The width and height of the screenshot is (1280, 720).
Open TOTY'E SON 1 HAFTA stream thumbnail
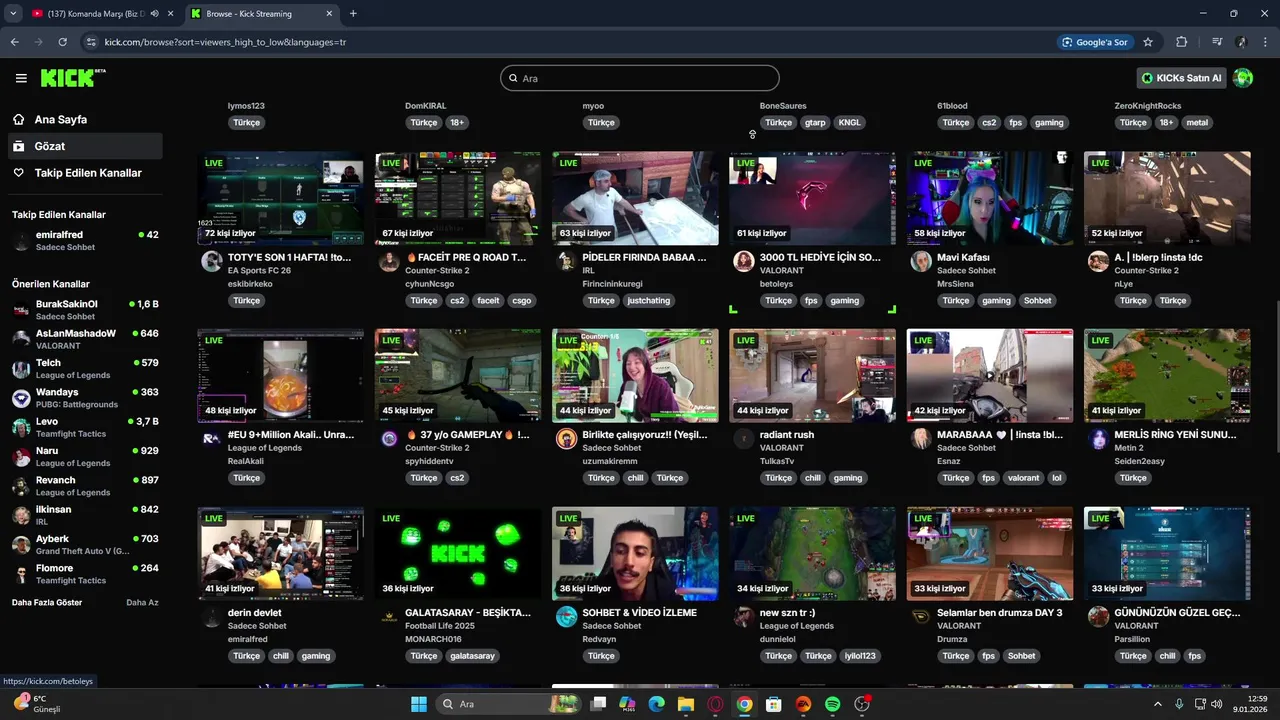pos(280,198)
